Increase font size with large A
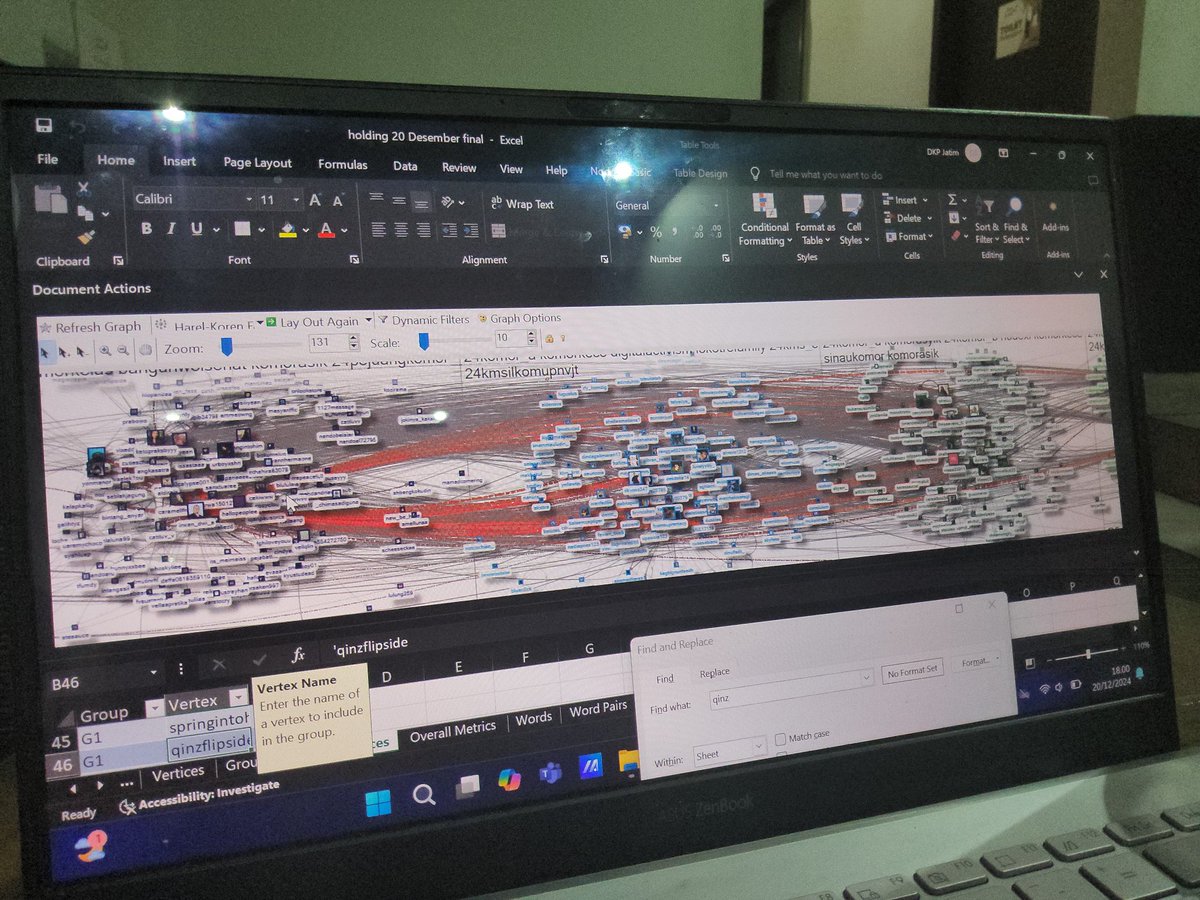The image size is (1200, 900). tap(315, 200)
